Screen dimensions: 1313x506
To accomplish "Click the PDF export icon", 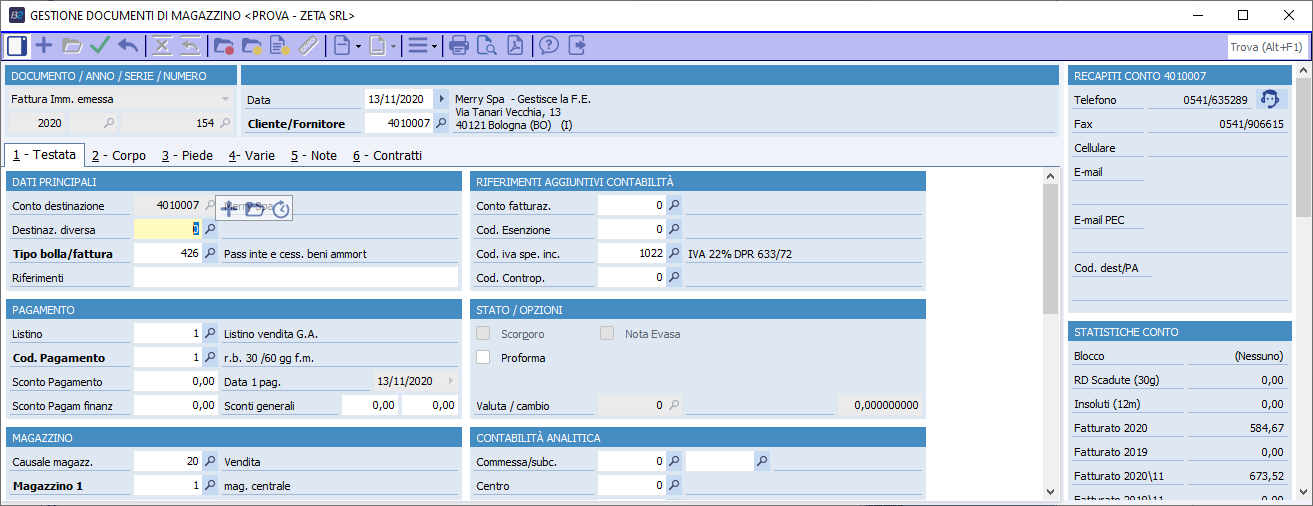I will [x=514, y=45].
